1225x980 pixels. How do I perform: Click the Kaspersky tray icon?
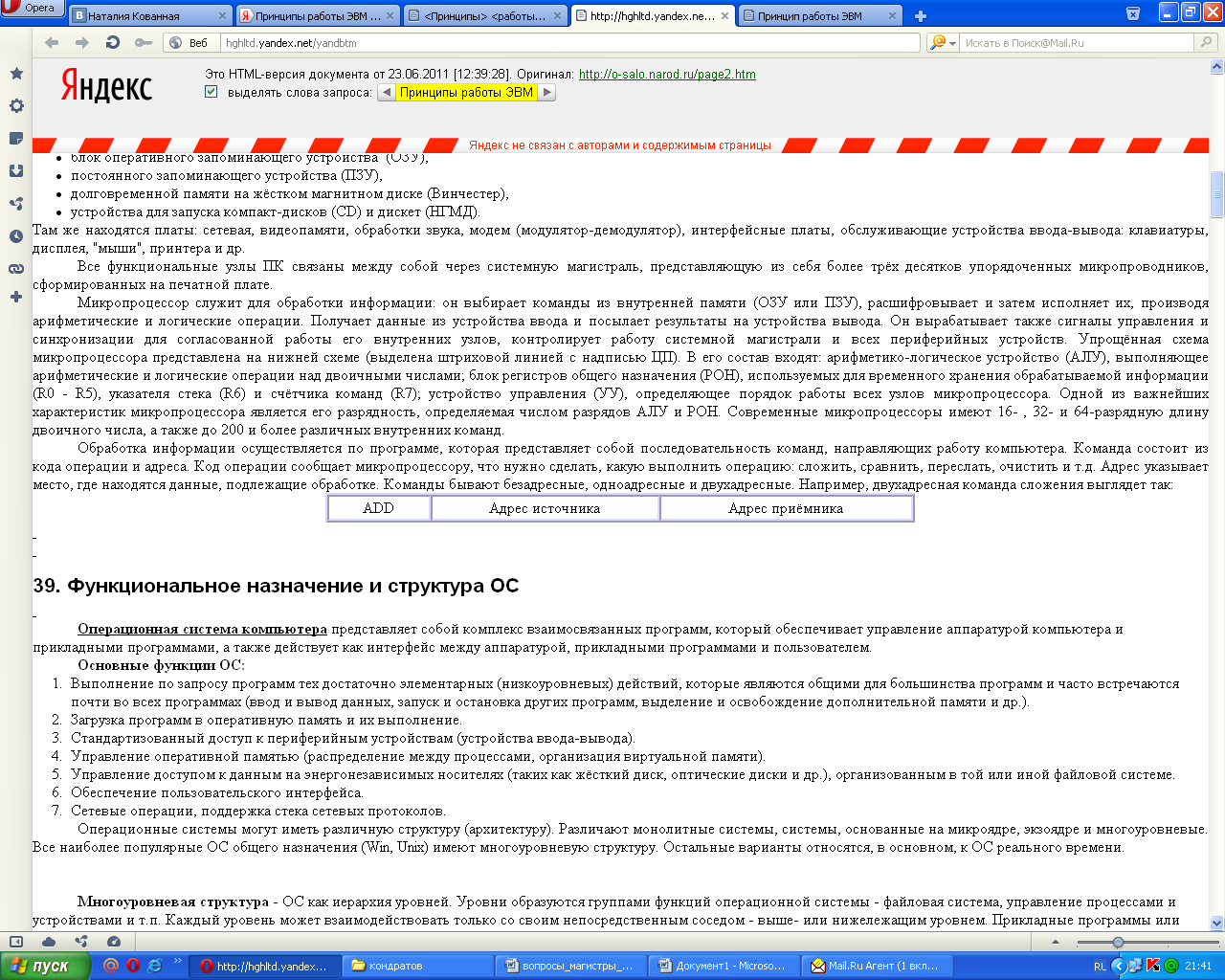pos(1153,966)
